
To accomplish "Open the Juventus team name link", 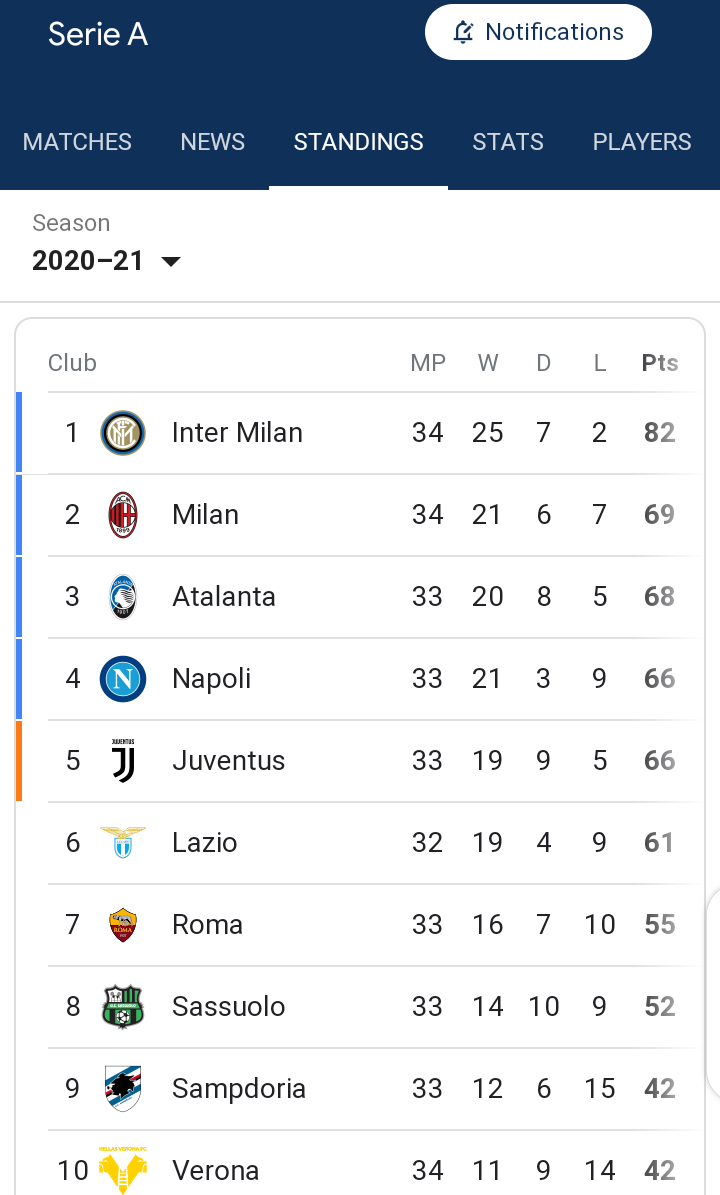I will click(x=229, y=761).
